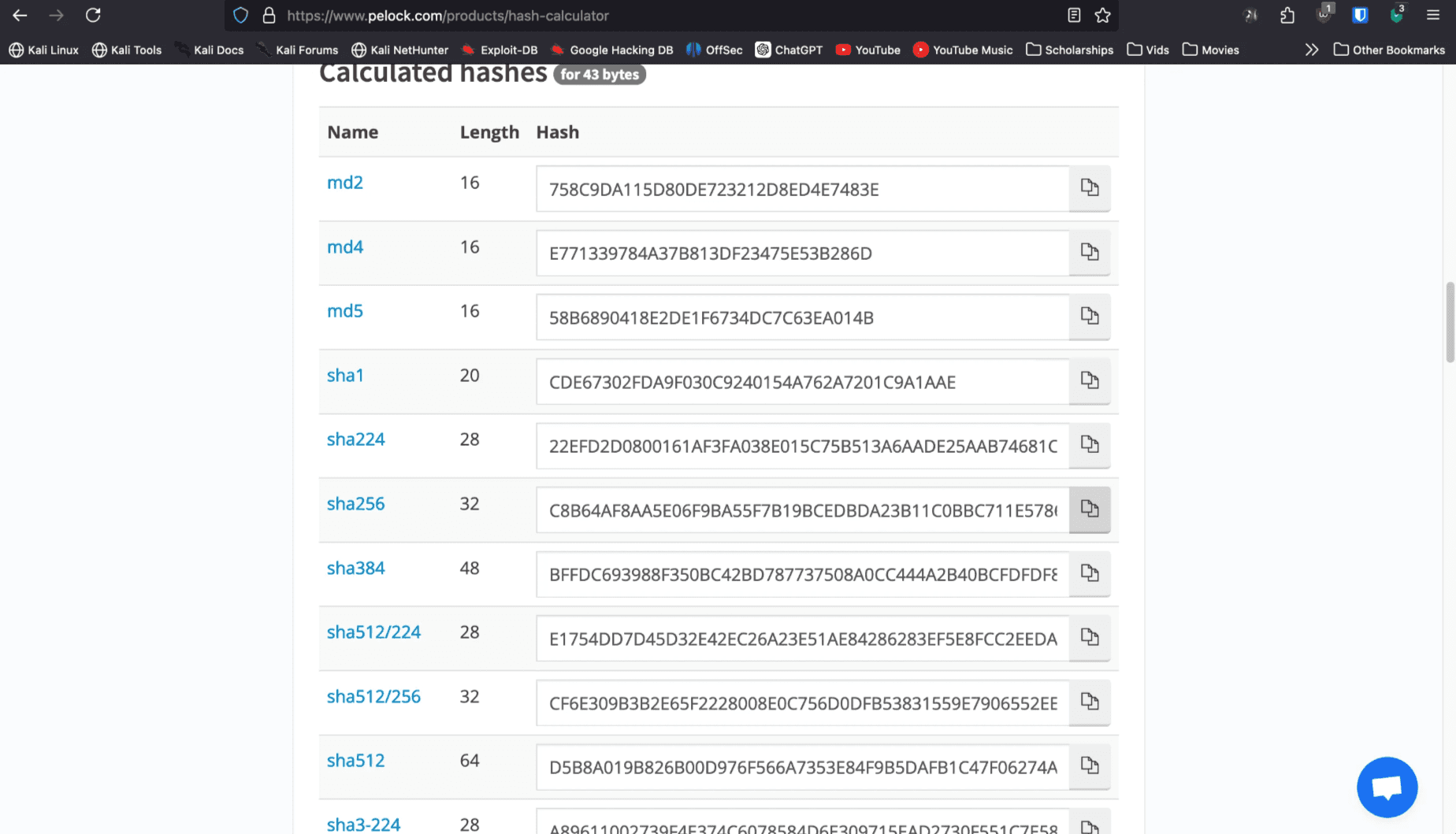Screen dimensions: 1456x834
Task: Open the Kali NetHunter bookmark
Action: pyautogui.click(x=399, y=49)
